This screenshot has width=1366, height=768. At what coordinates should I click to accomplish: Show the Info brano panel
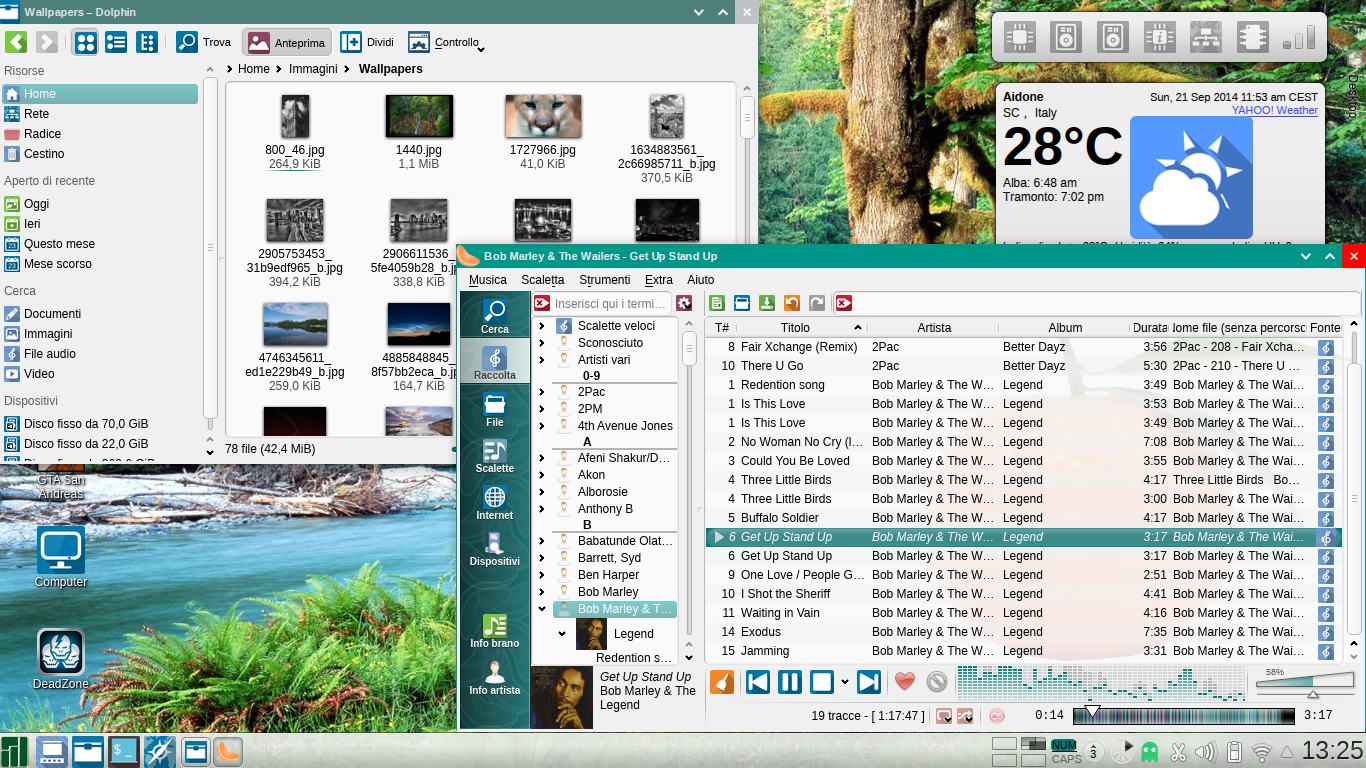pyautogui.click(x=494, y=631)
